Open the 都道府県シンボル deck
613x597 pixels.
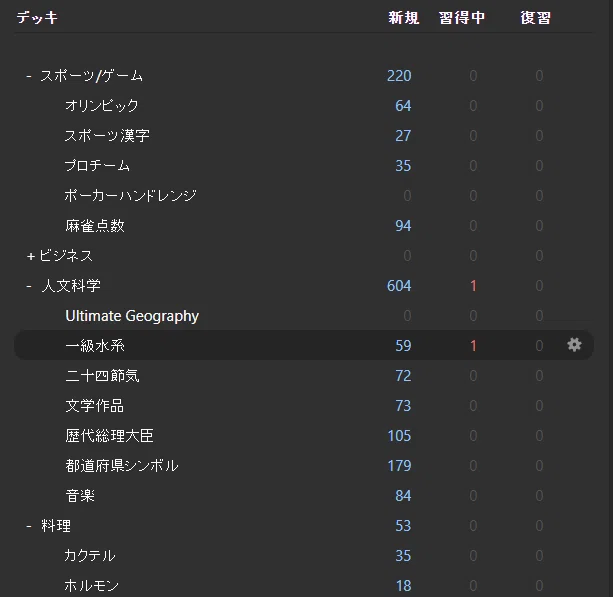(x=122, y=466)
